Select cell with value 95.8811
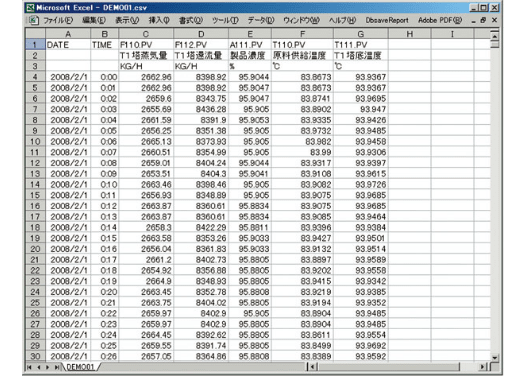 [x=250, y=227]
